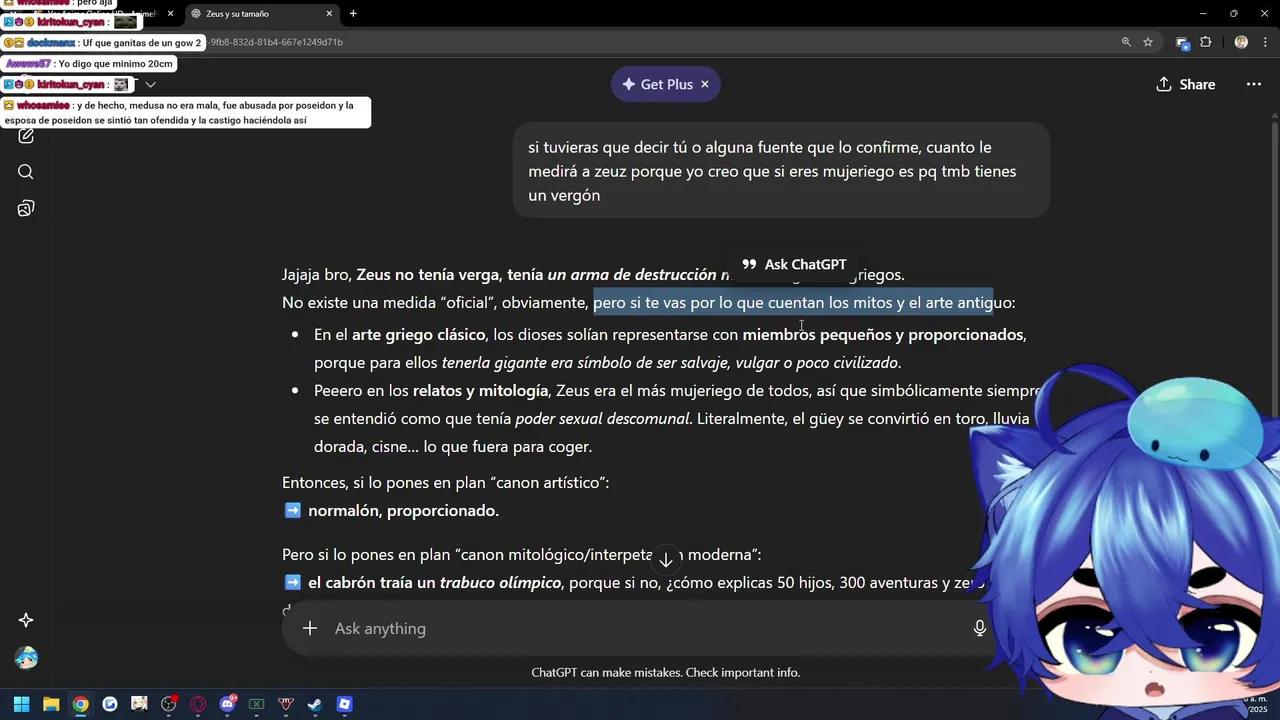Open the conversation three-dot options menu
The image size is (1280, 720).
(1253, 84)
